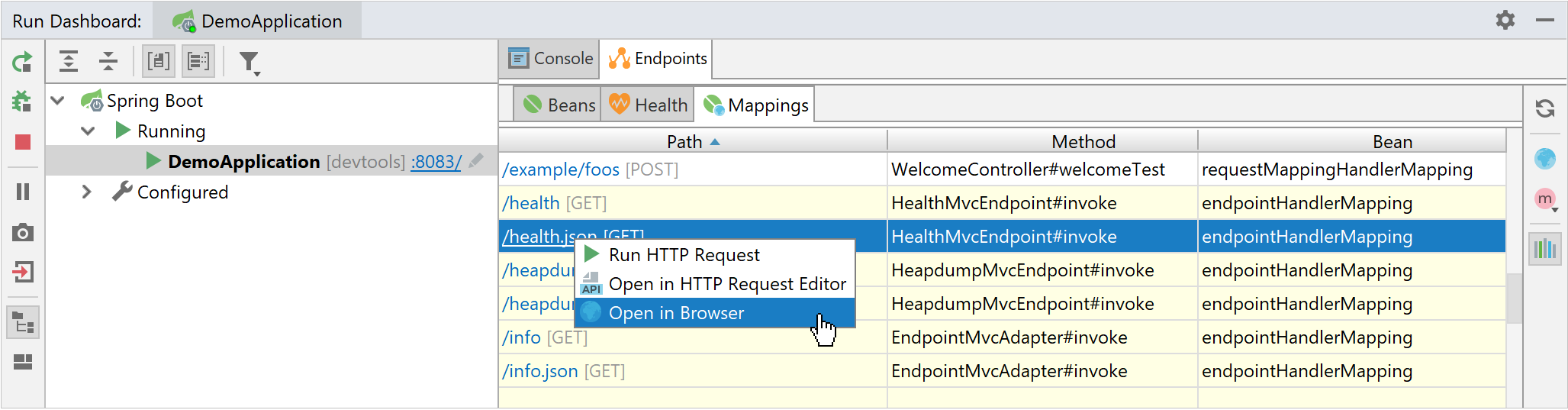This screenshot has height=410, width=1568.
Task: Select the Configured wrench item
Action: point(170,192)
